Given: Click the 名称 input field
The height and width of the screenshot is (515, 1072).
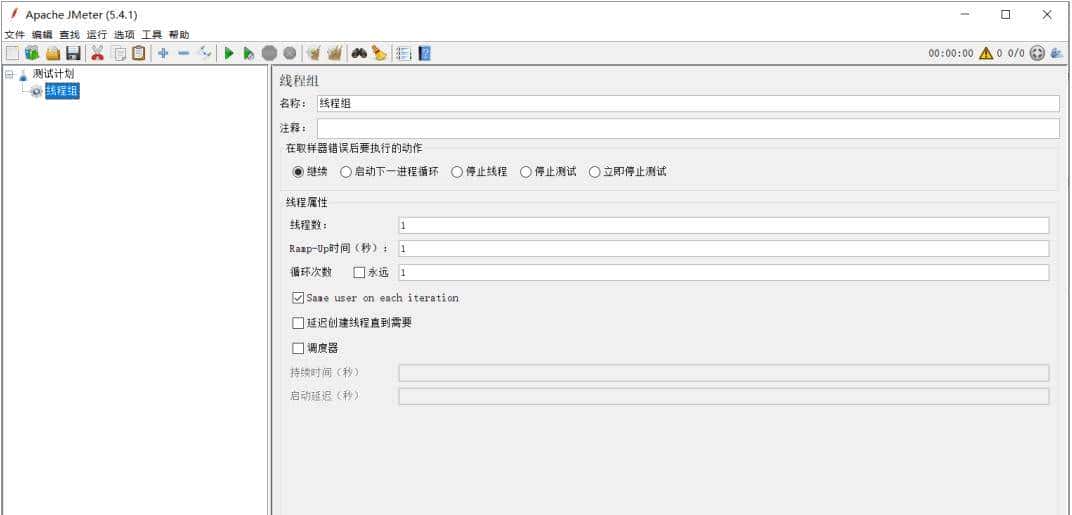Looking at the screenshot, I should (688, 103).
